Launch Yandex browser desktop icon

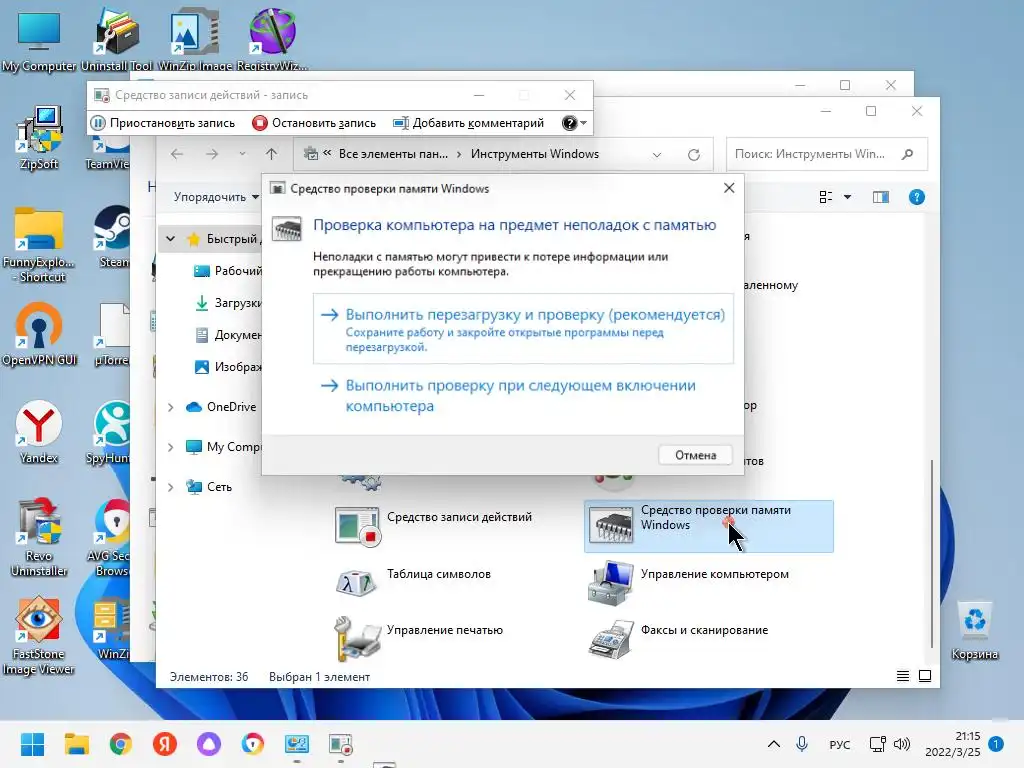coord(39,432)
